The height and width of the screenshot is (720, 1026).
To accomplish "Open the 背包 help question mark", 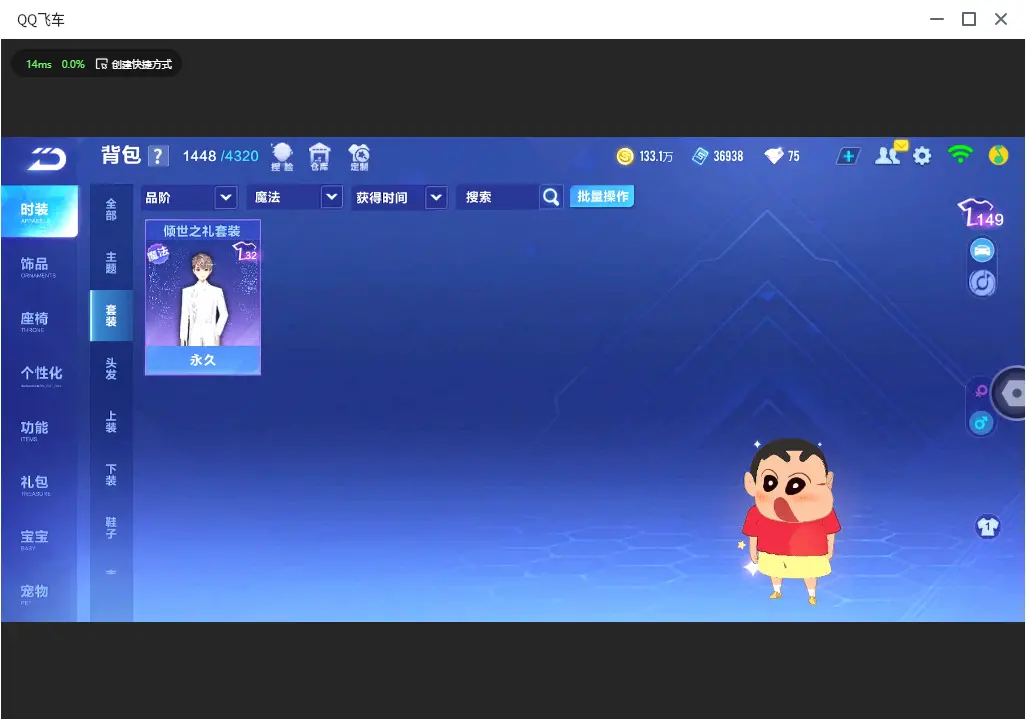I will tap(158, 156).
